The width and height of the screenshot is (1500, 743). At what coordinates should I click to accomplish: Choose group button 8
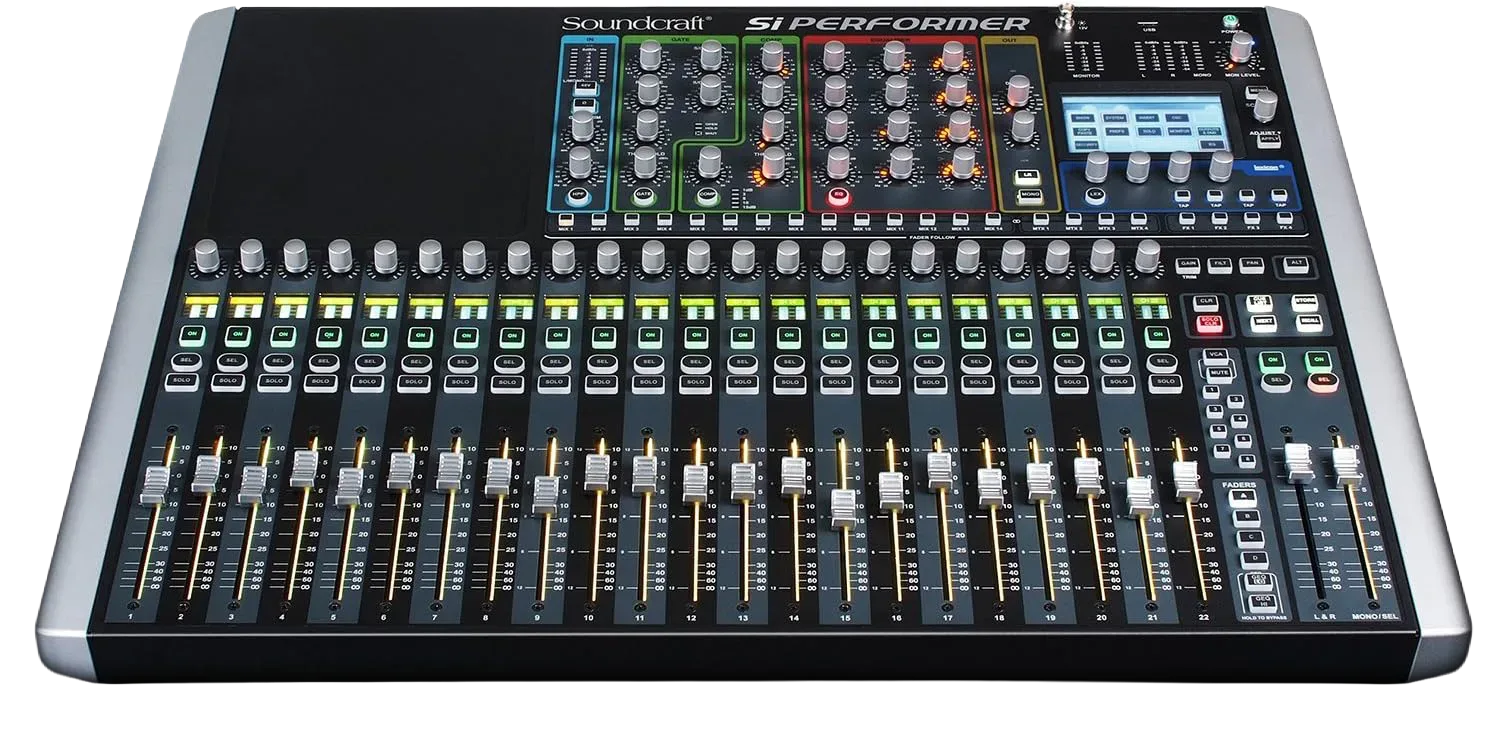click(x=1247, y=460)
